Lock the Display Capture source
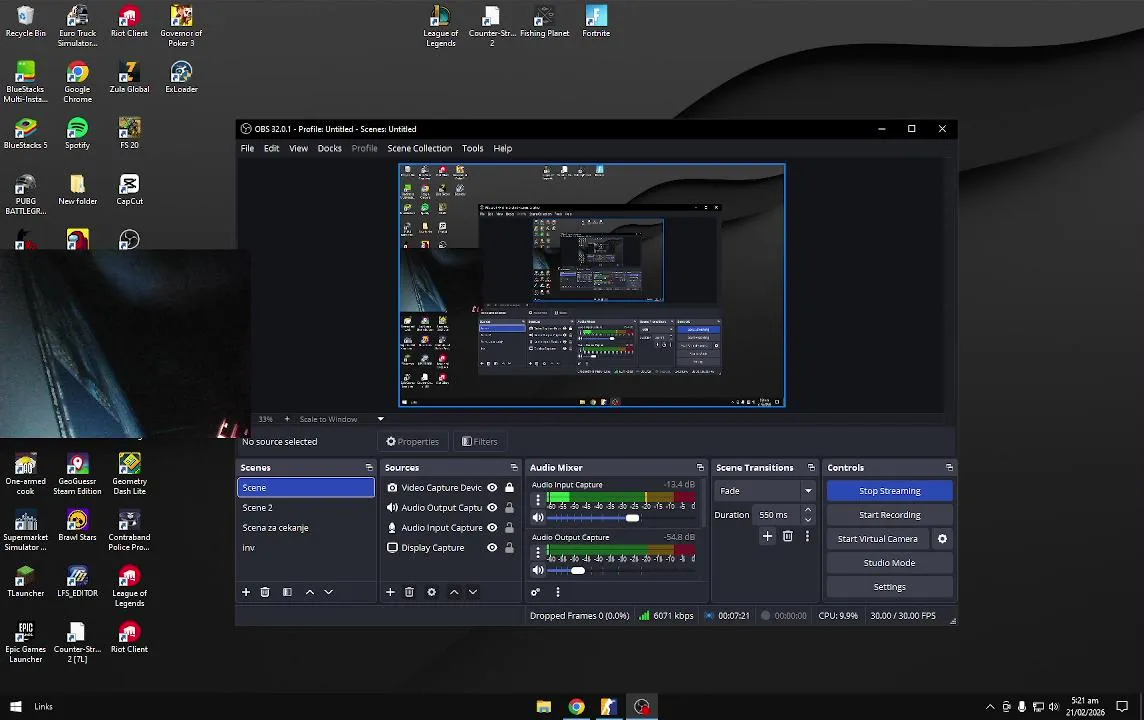1144x720 pixels. coord(510,548)
